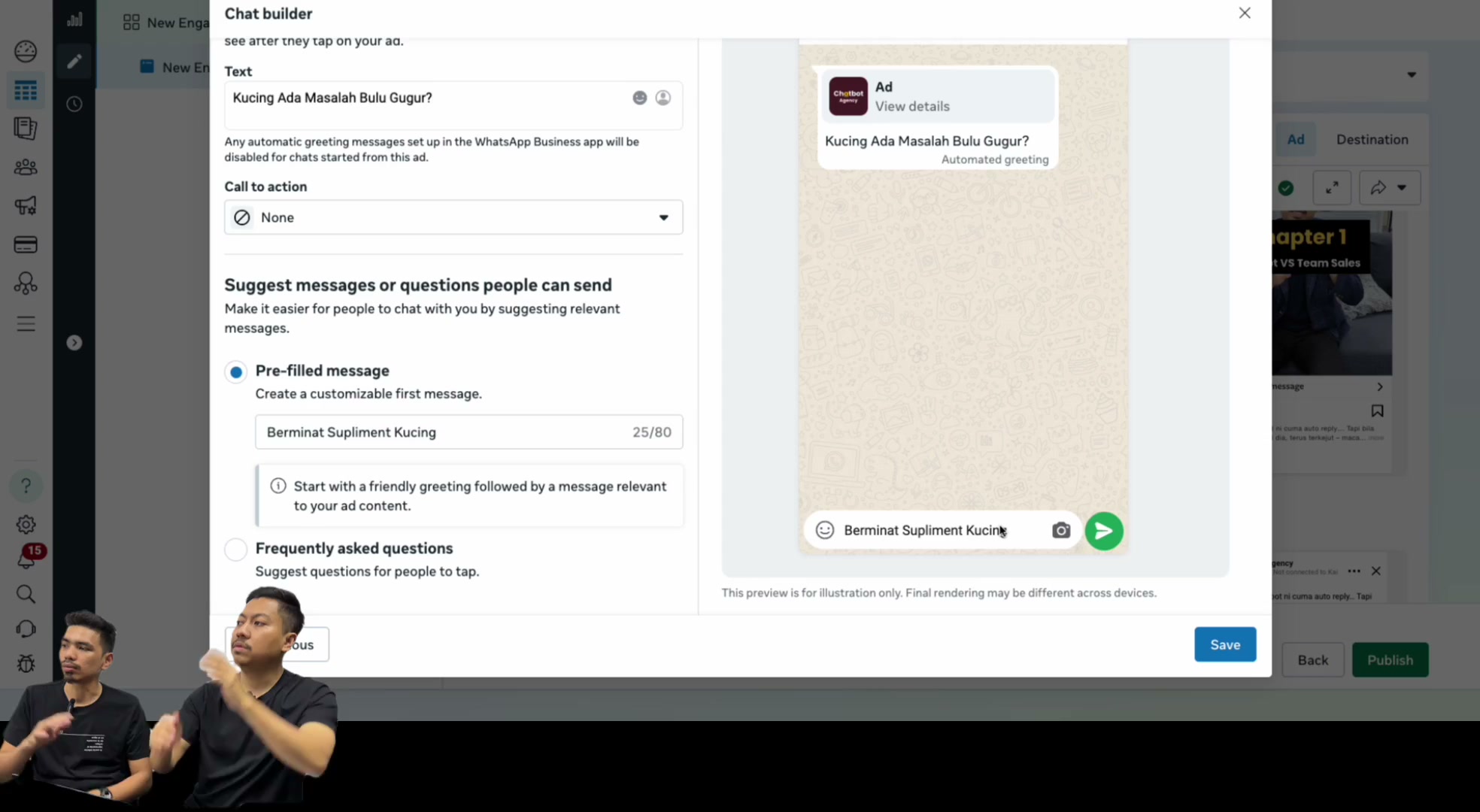
Task: Click the bookmark icon under the ad preview
Action: (x=1377, y=411)
